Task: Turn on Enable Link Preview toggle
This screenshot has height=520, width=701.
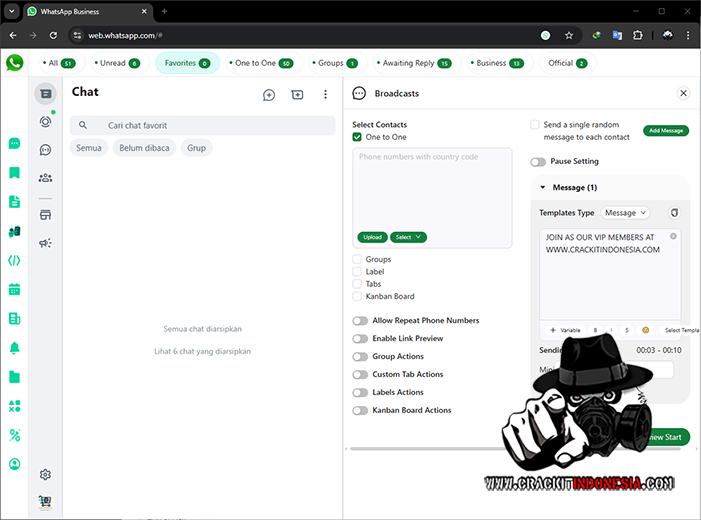Action: [360, 339]
